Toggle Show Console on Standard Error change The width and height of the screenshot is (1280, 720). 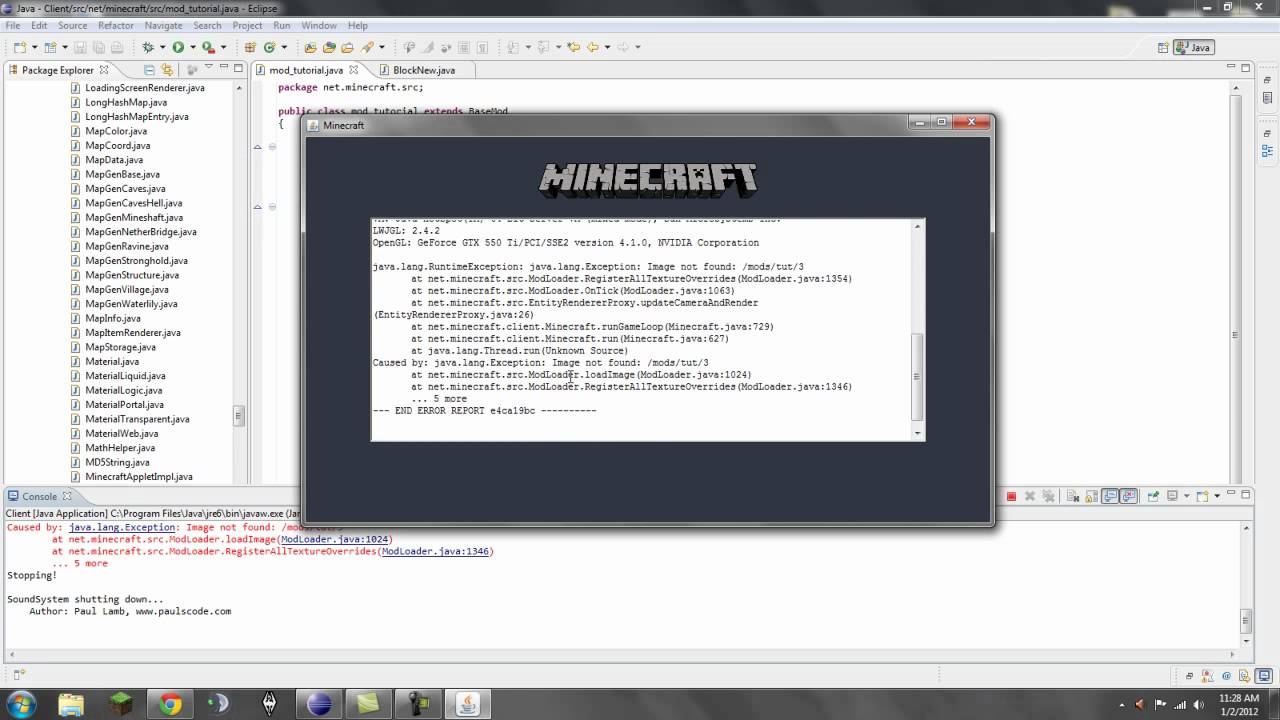[x=1130, y=496]
